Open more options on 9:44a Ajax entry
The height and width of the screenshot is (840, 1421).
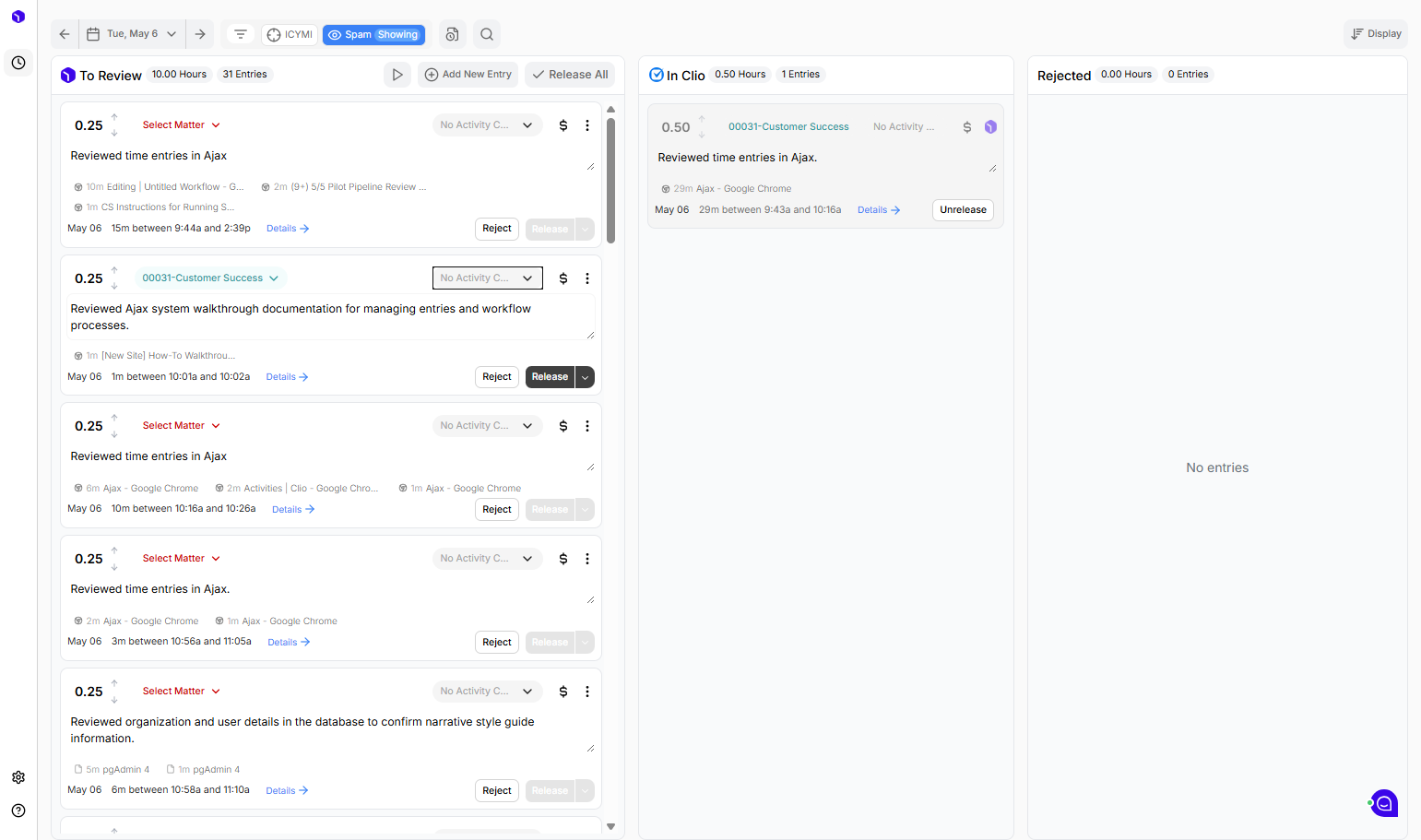coord(587,125)
